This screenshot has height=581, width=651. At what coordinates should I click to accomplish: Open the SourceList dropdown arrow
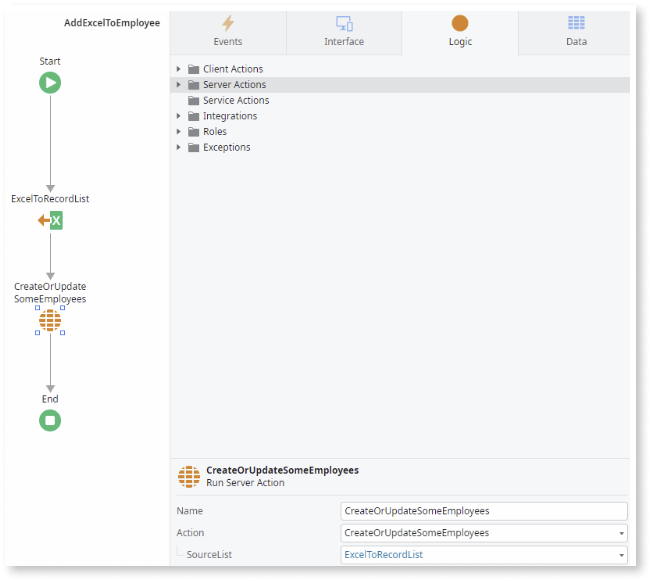coord(621,555)
